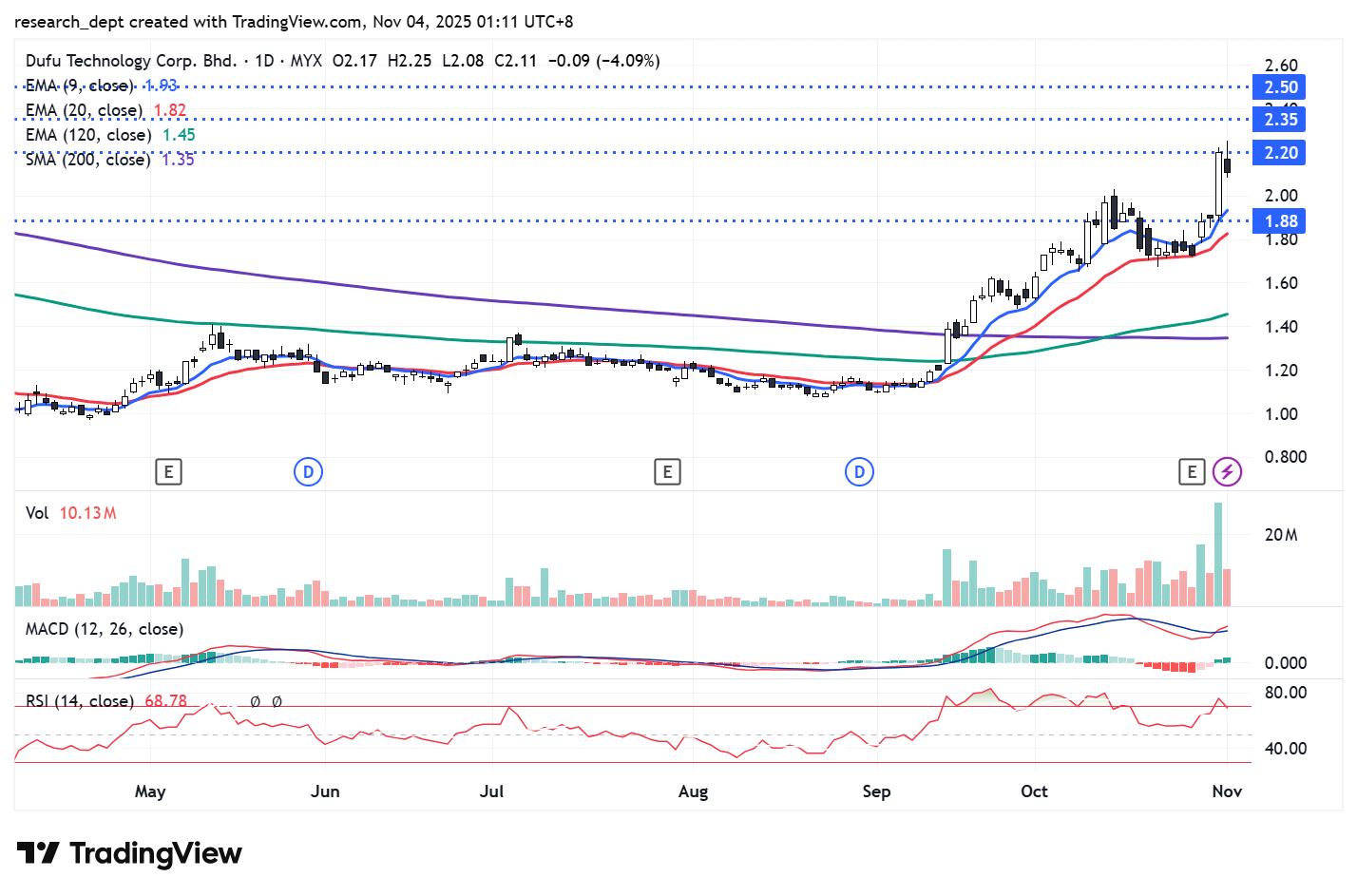Image resolution: width=1357 pixels, height=896 pixels.
Task: Select the Oct label on time axis
Action: pos(1034,791)
